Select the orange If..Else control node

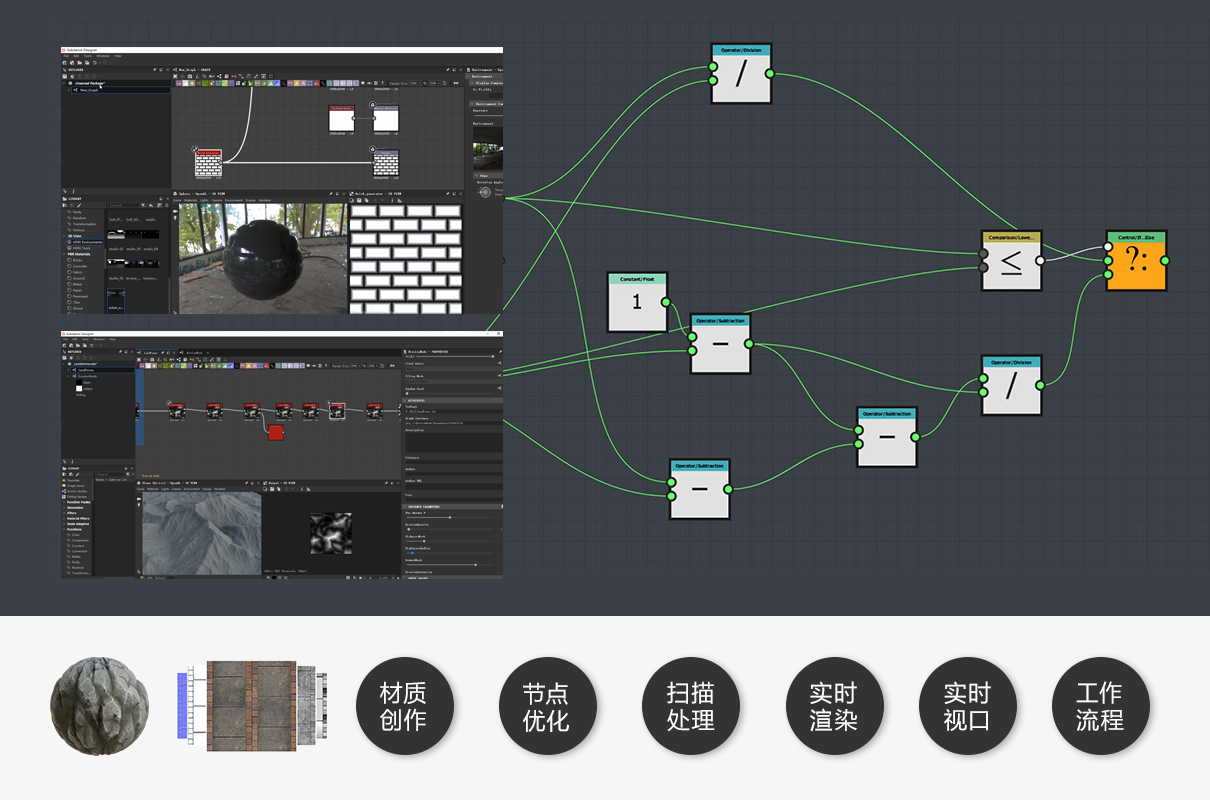coord(1136,261)
